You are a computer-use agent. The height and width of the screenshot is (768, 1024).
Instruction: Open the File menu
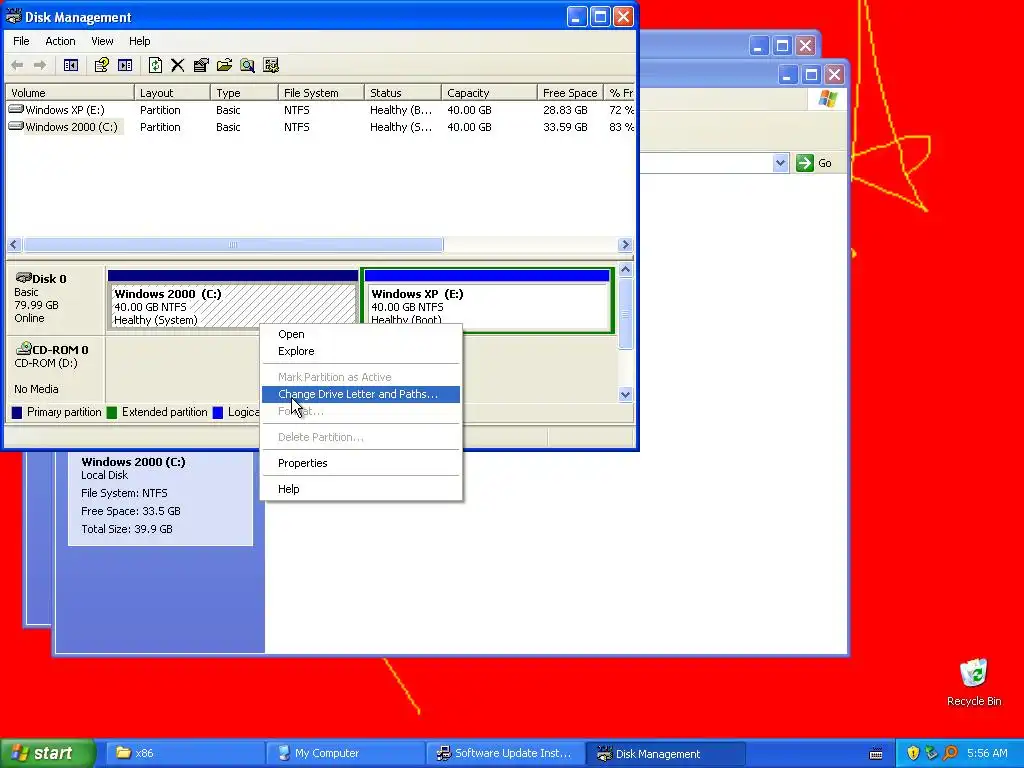[x=21, y=41]
